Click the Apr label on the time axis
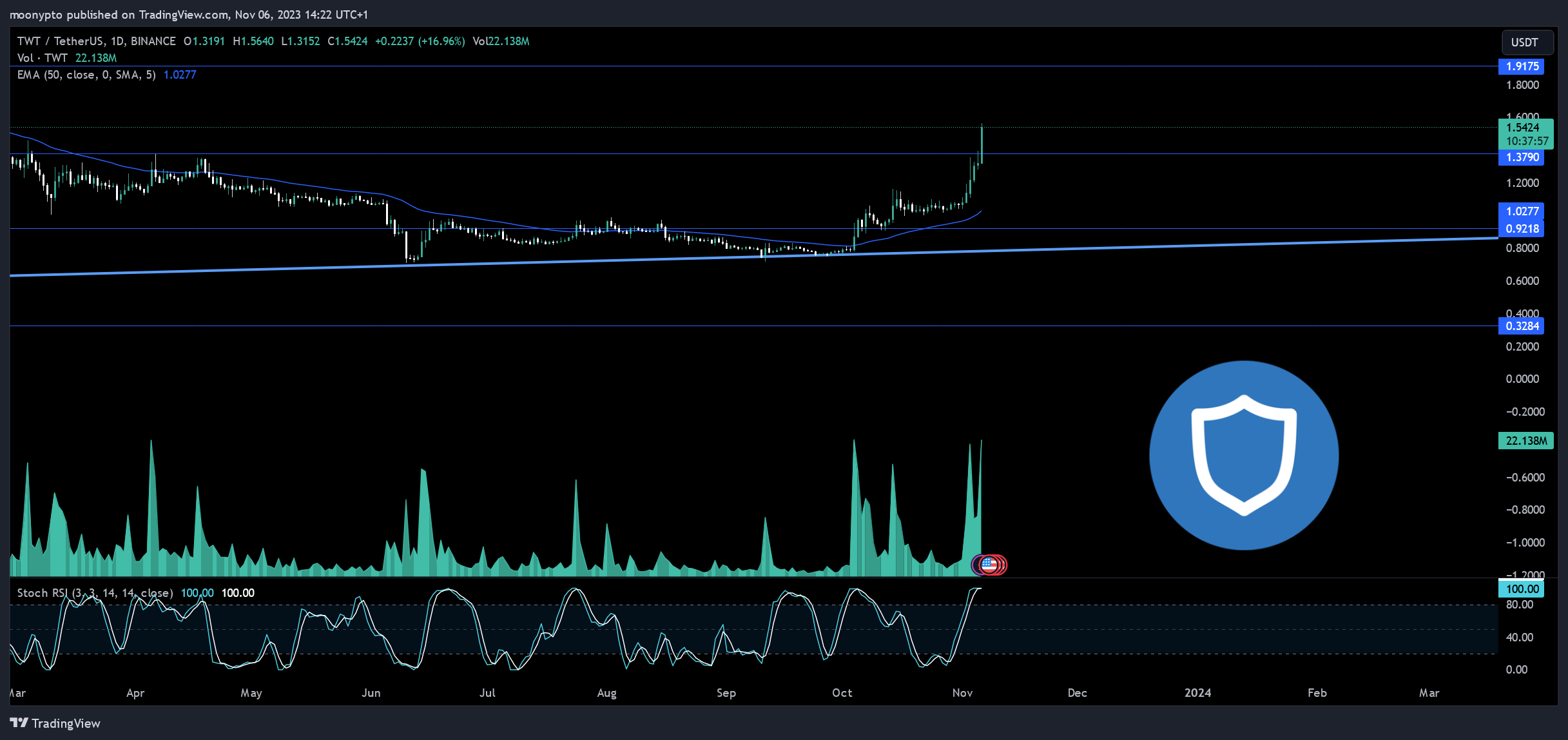Viewport: 1568px width, 740px height. 135,693
